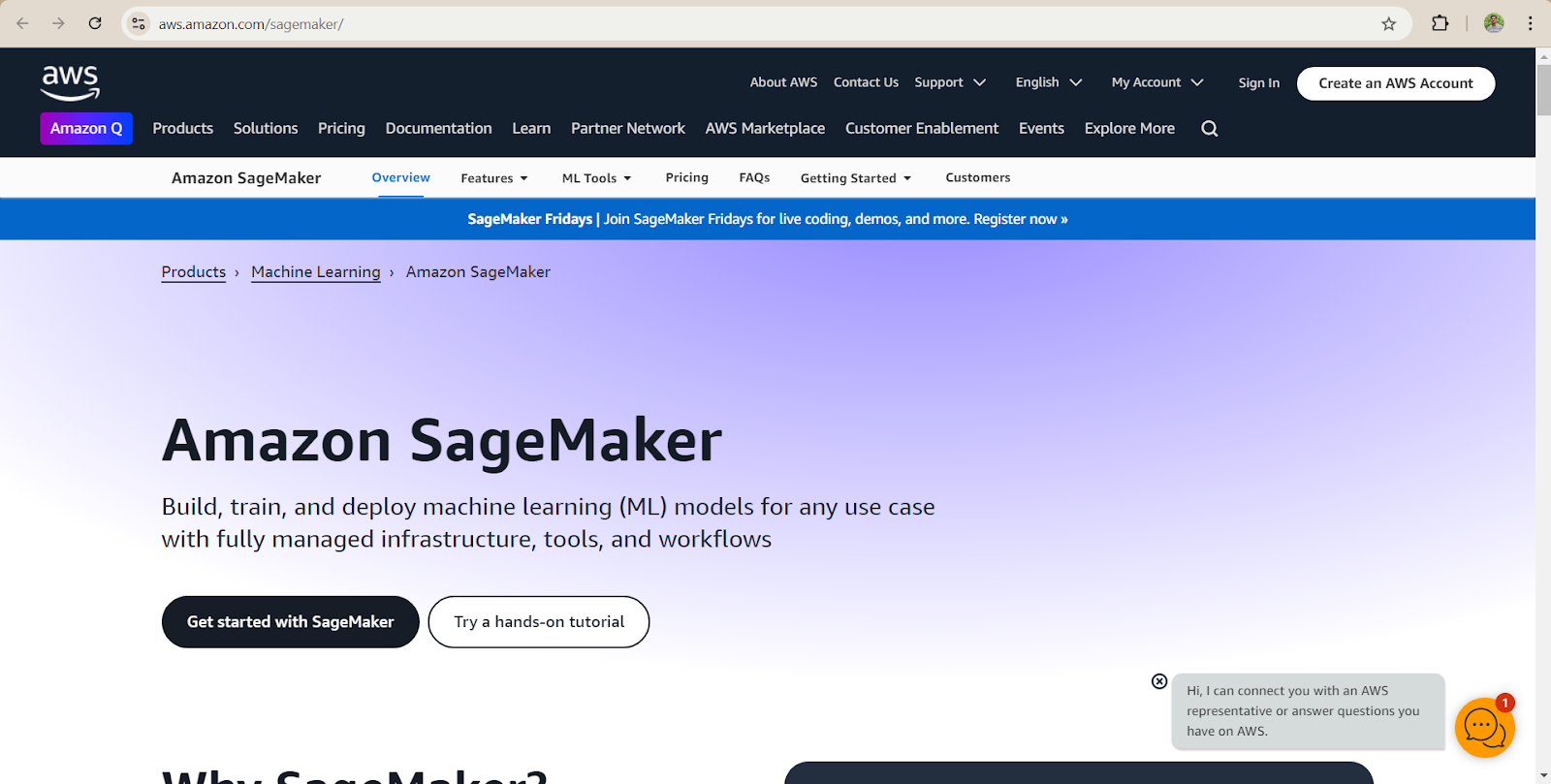Open the AWS chat assistant bubble
1551x784 pixels.
pos(1484,727)
